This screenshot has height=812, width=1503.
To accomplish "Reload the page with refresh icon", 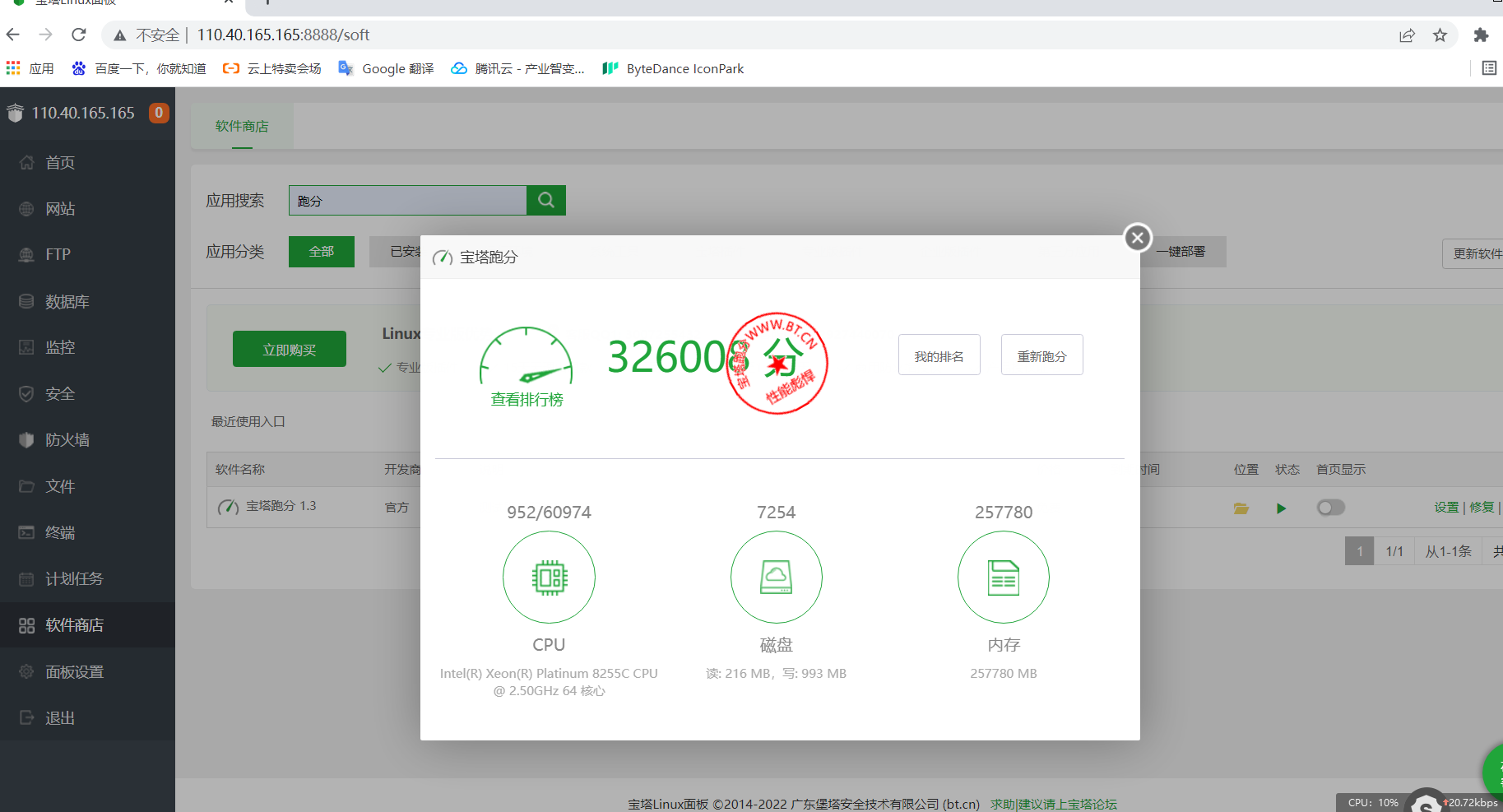I will tap(79, 35).
